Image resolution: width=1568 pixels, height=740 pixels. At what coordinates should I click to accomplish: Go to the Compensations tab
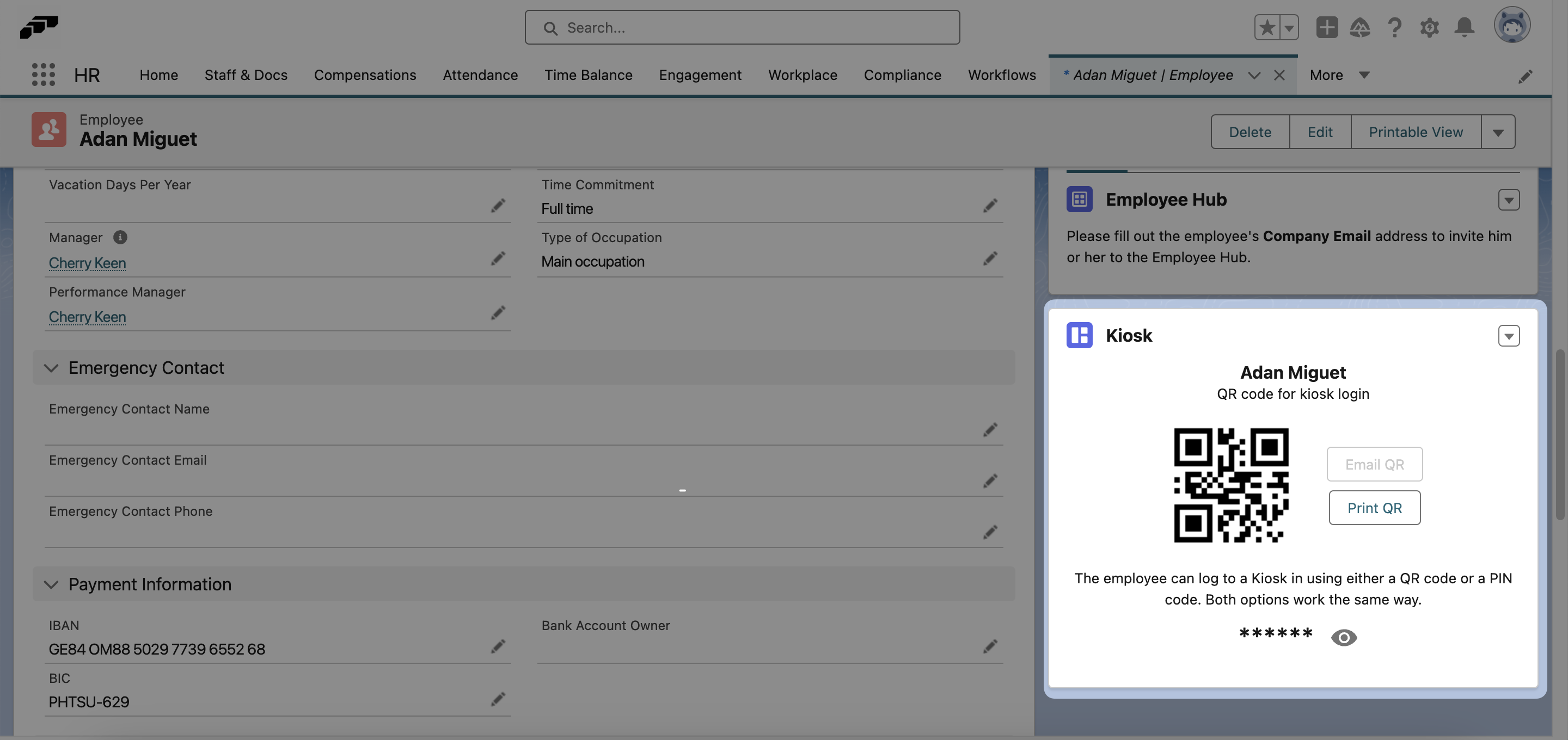[365, 75]
